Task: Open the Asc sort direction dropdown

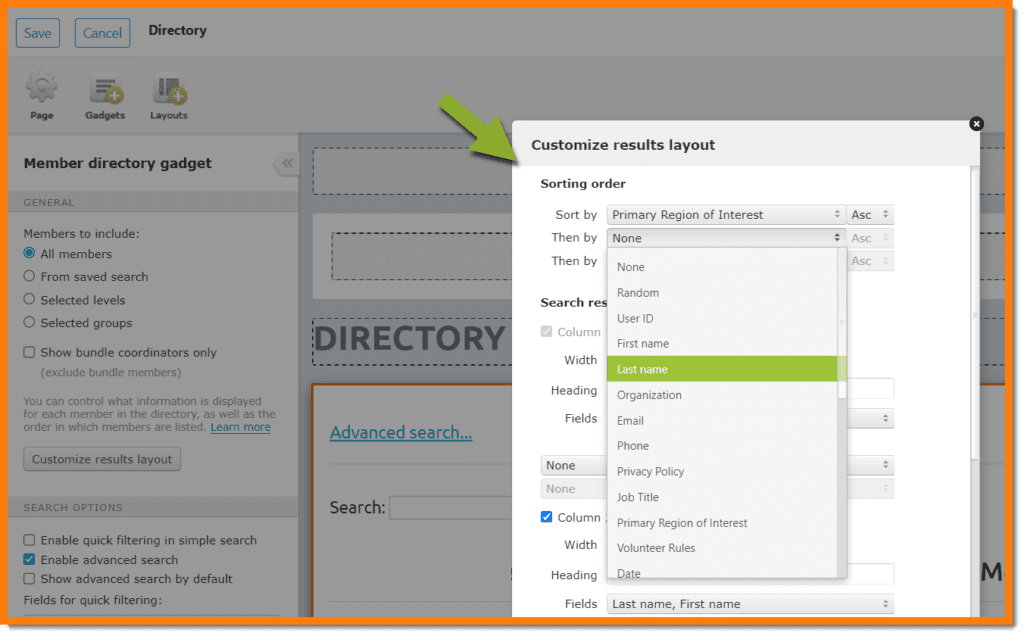Action: (870, 215)
